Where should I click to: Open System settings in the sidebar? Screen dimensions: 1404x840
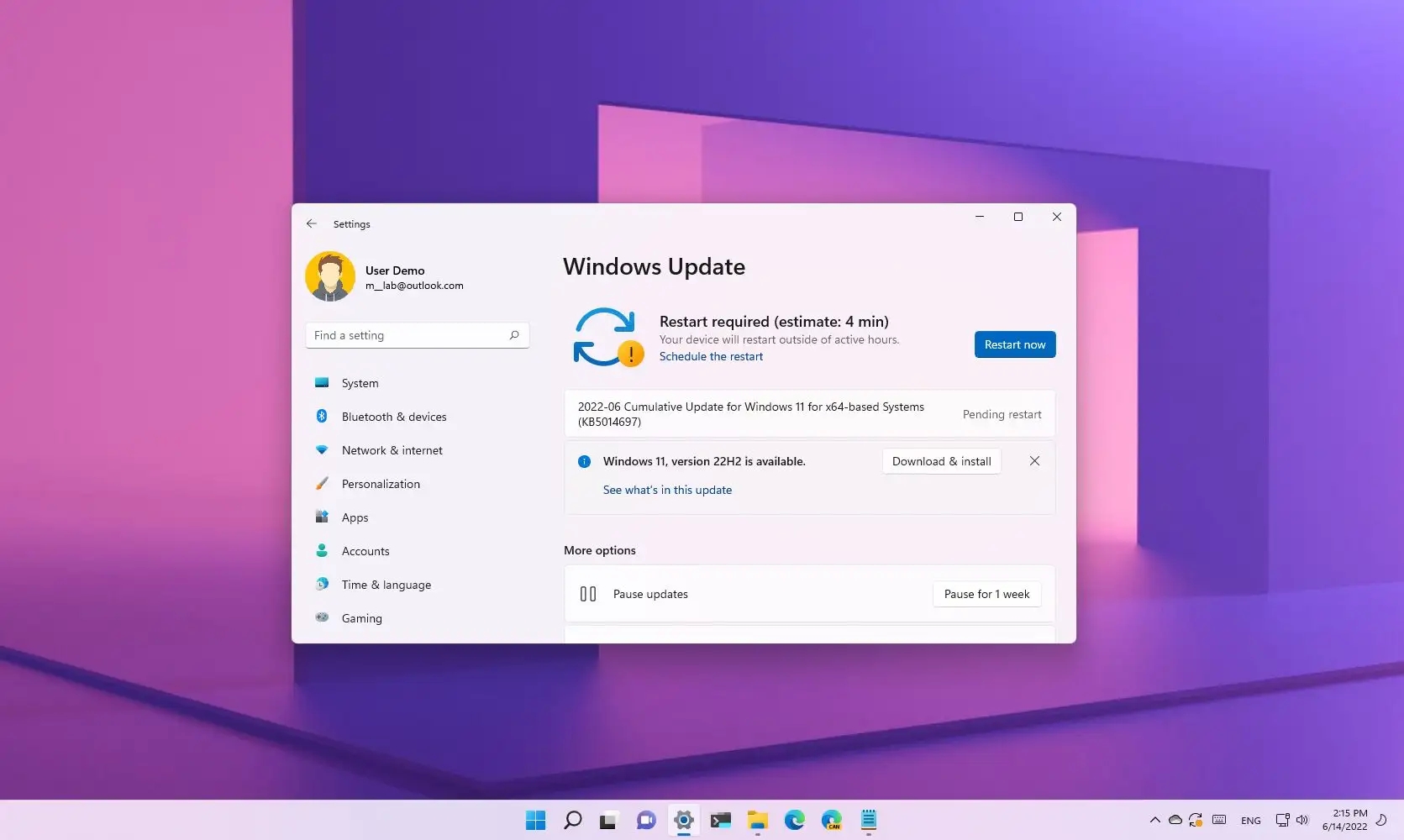click(360, 383)
